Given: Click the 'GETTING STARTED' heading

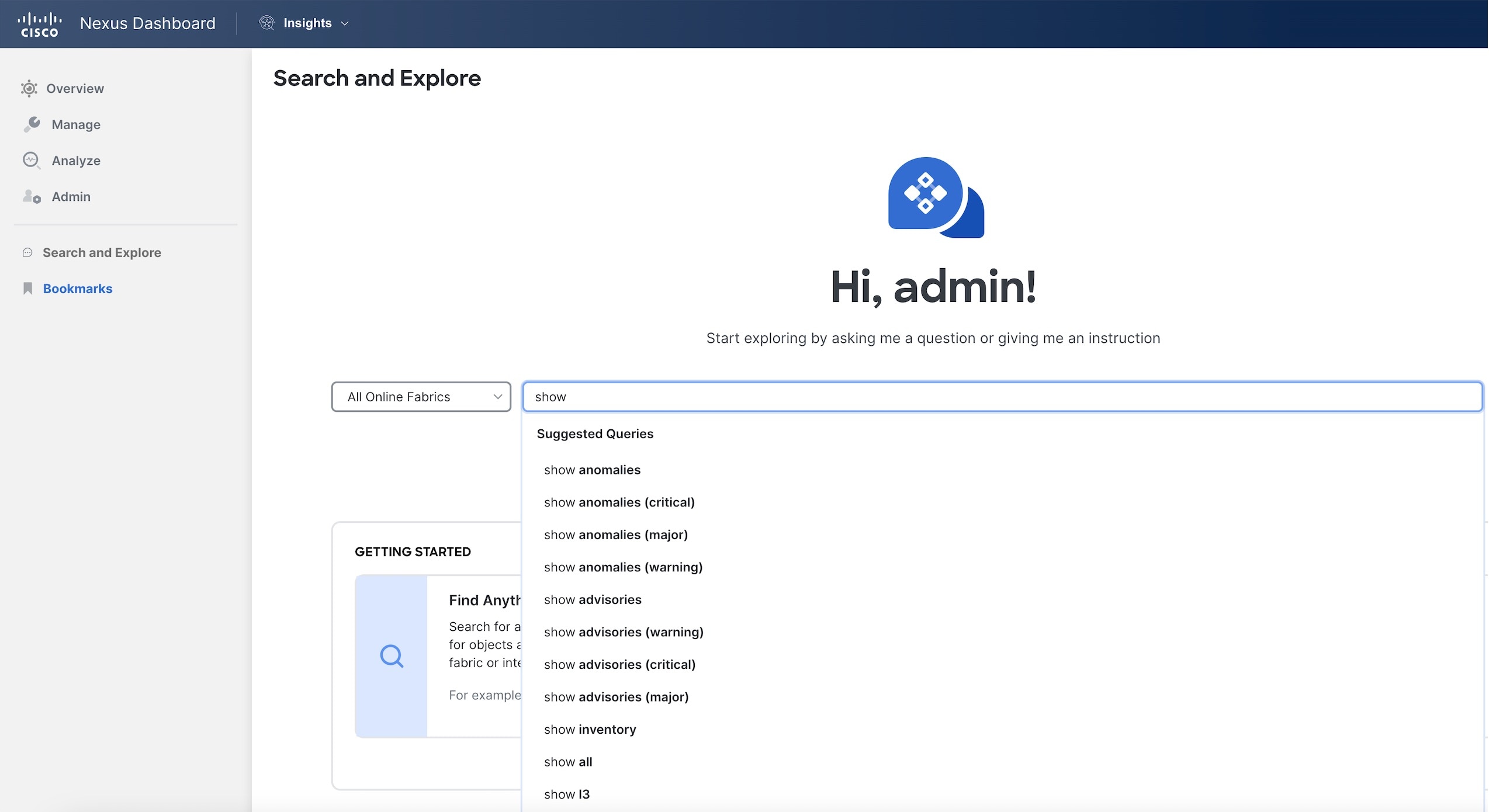Looking at the screenshot, I should 413,551.
